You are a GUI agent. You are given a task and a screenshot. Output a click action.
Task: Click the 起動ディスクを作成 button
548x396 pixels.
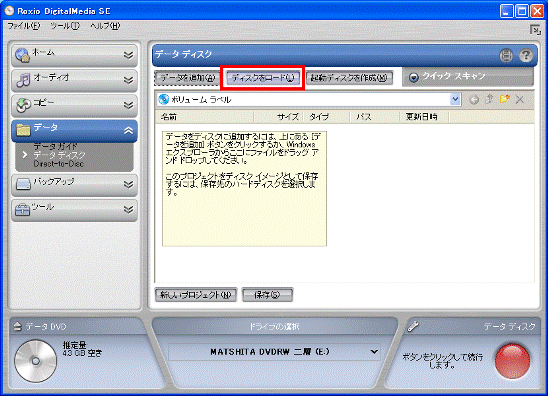pyautogui.click(x=349, y=78)
